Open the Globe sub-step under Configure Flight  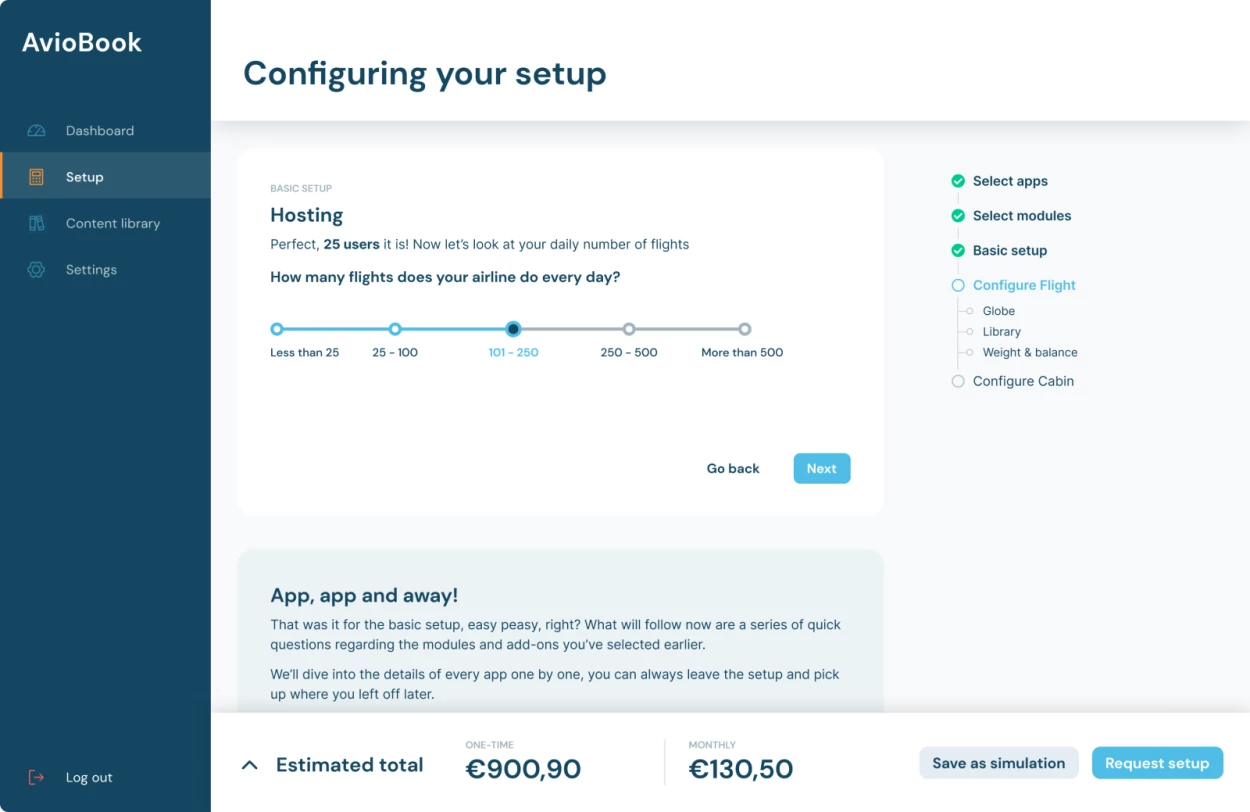[998, 311]
